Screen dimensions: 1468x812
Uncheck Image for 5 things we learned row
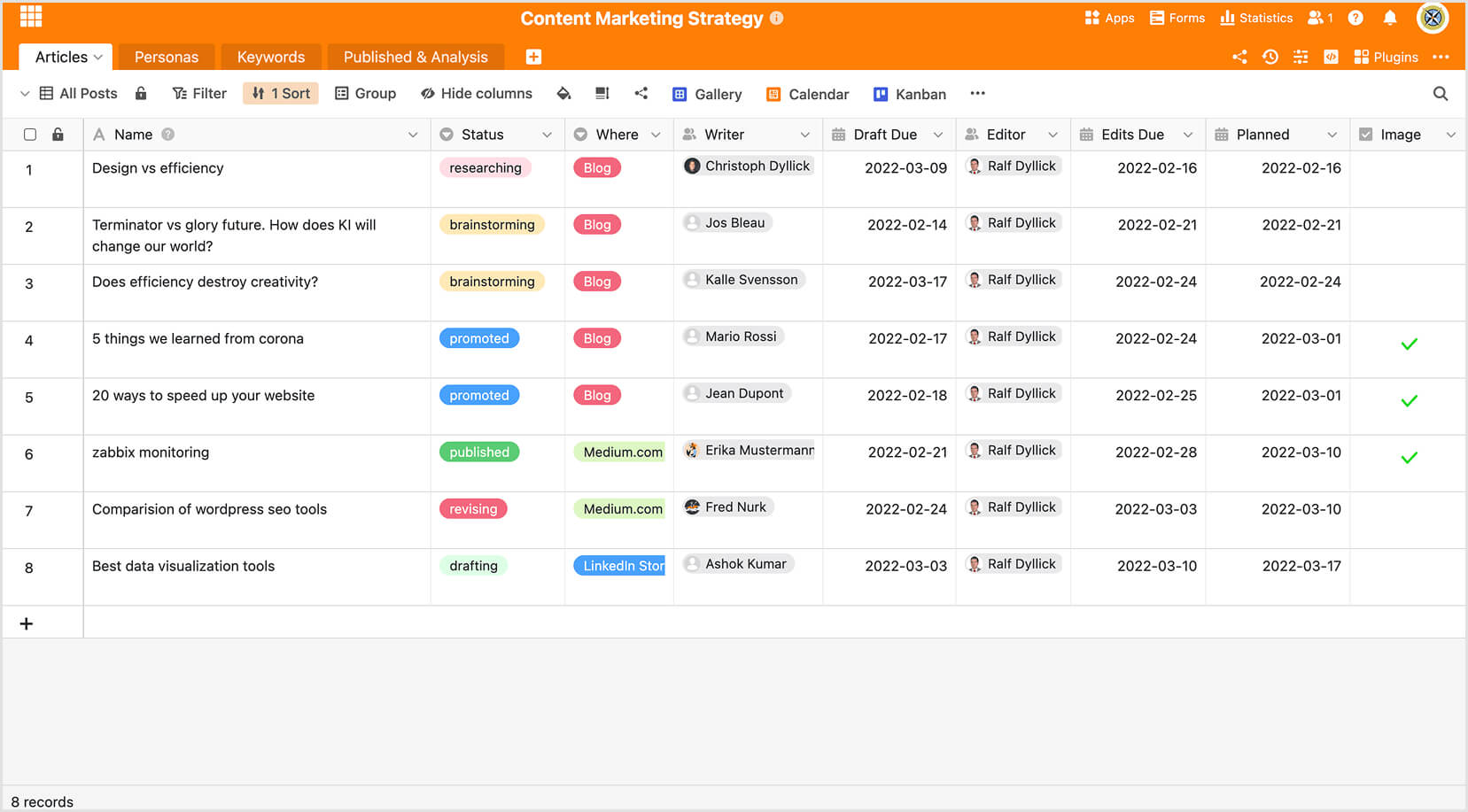pyautogui.click(x=1409, y=344)
